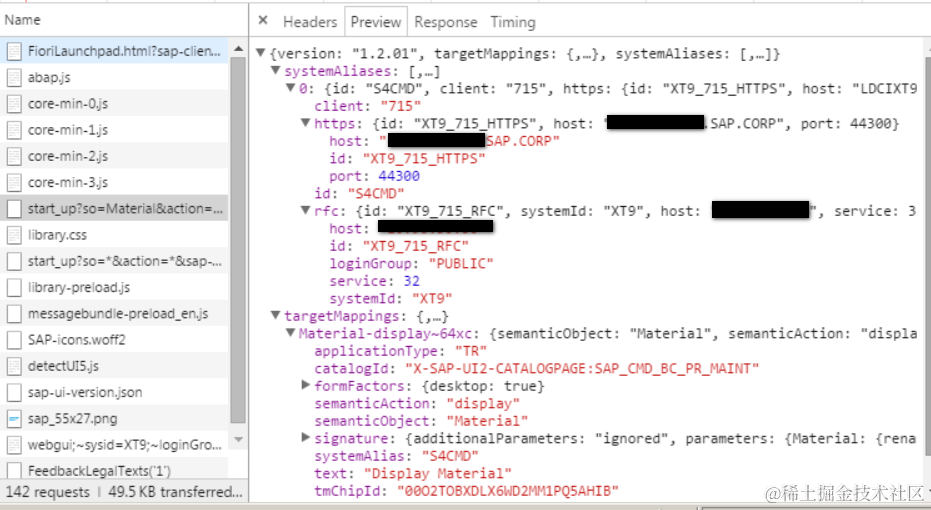Click the Name column header
This screenshot has width=931, height=510.
tap(124, 20)
